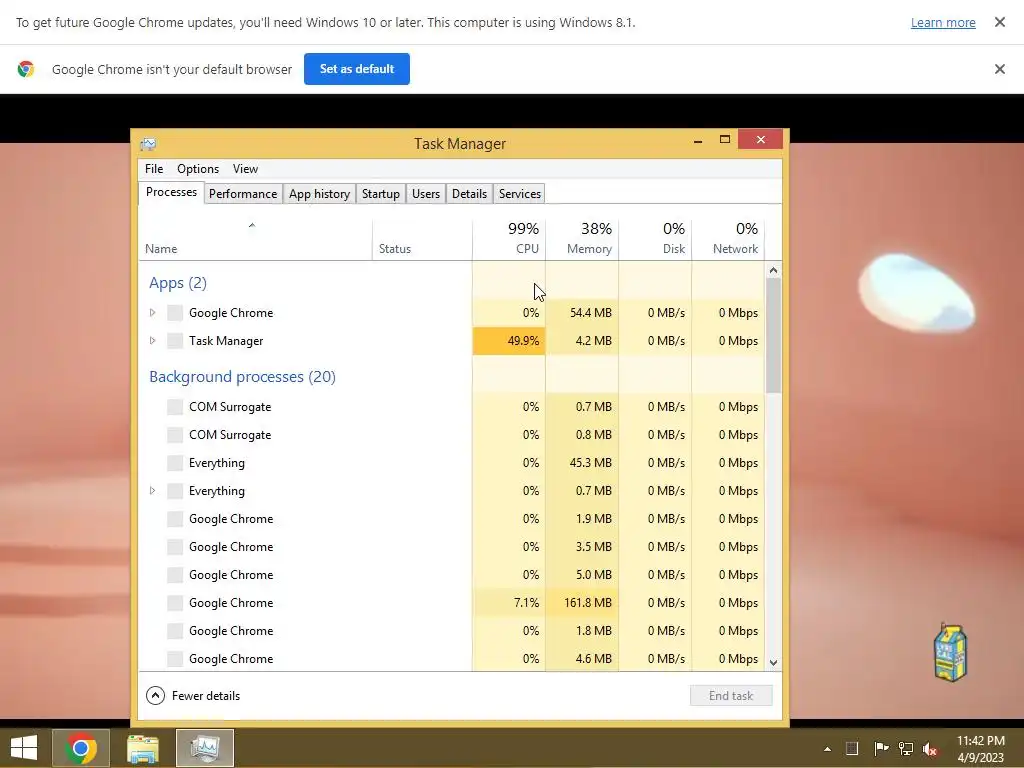Switch to the Startup tab
This screenshot has height=768, width=1024.
381,194
